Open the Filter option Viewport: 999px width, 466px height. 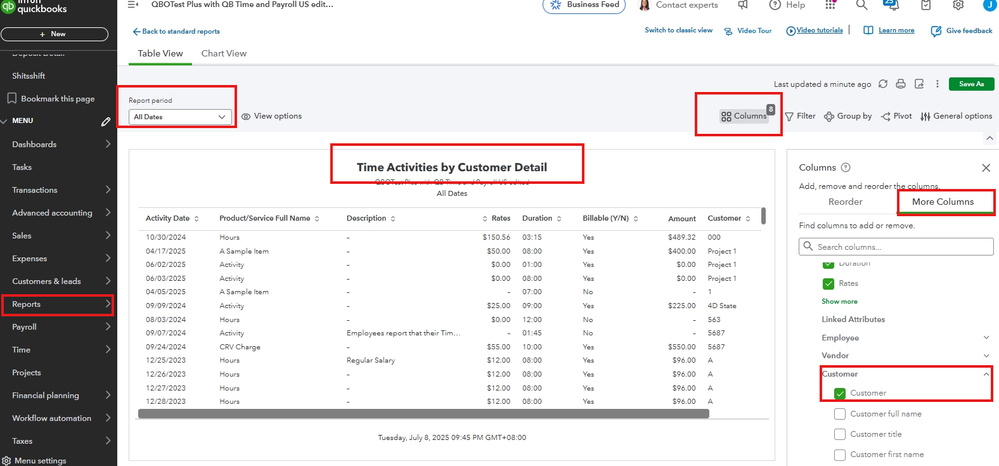coord(800,117)
